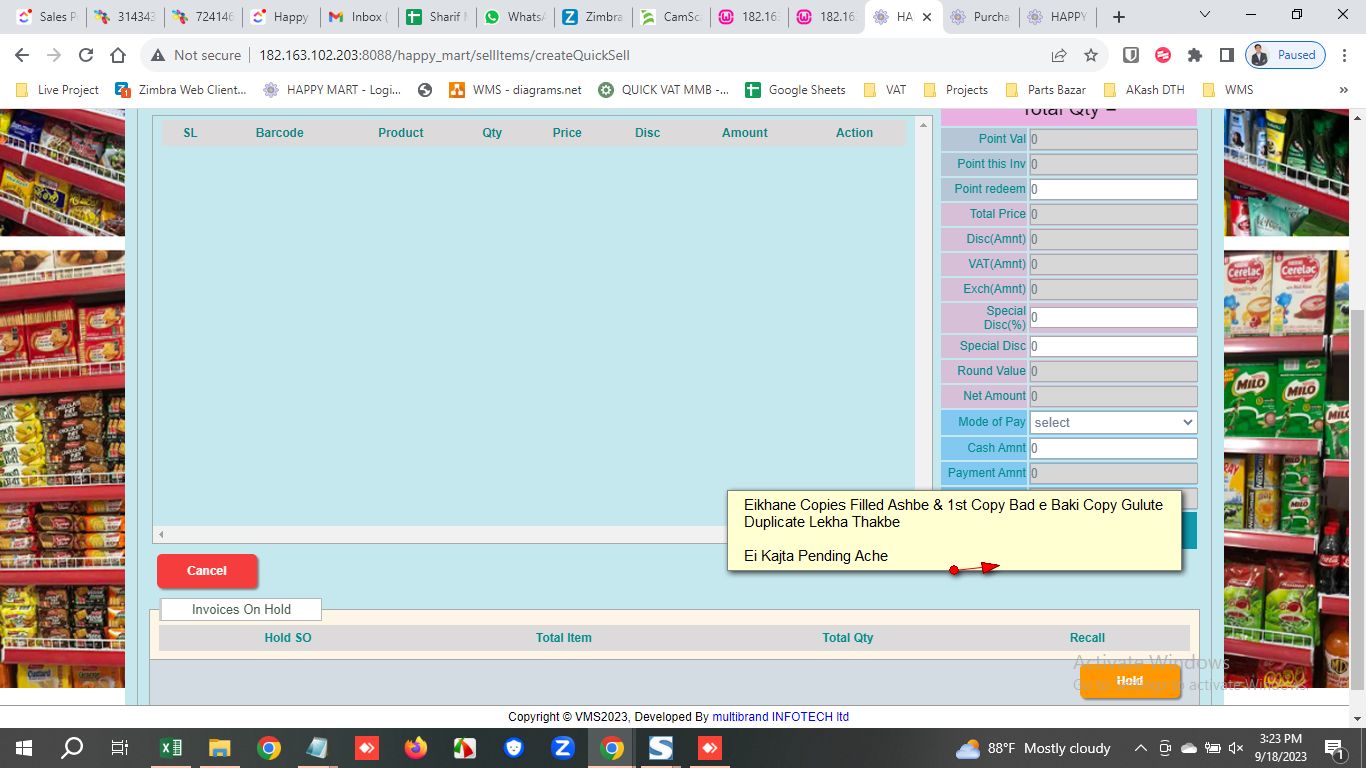Screen dimensions: 1366x768
Task: Launch Excel from the taskbar
Action: click(171, 748)
